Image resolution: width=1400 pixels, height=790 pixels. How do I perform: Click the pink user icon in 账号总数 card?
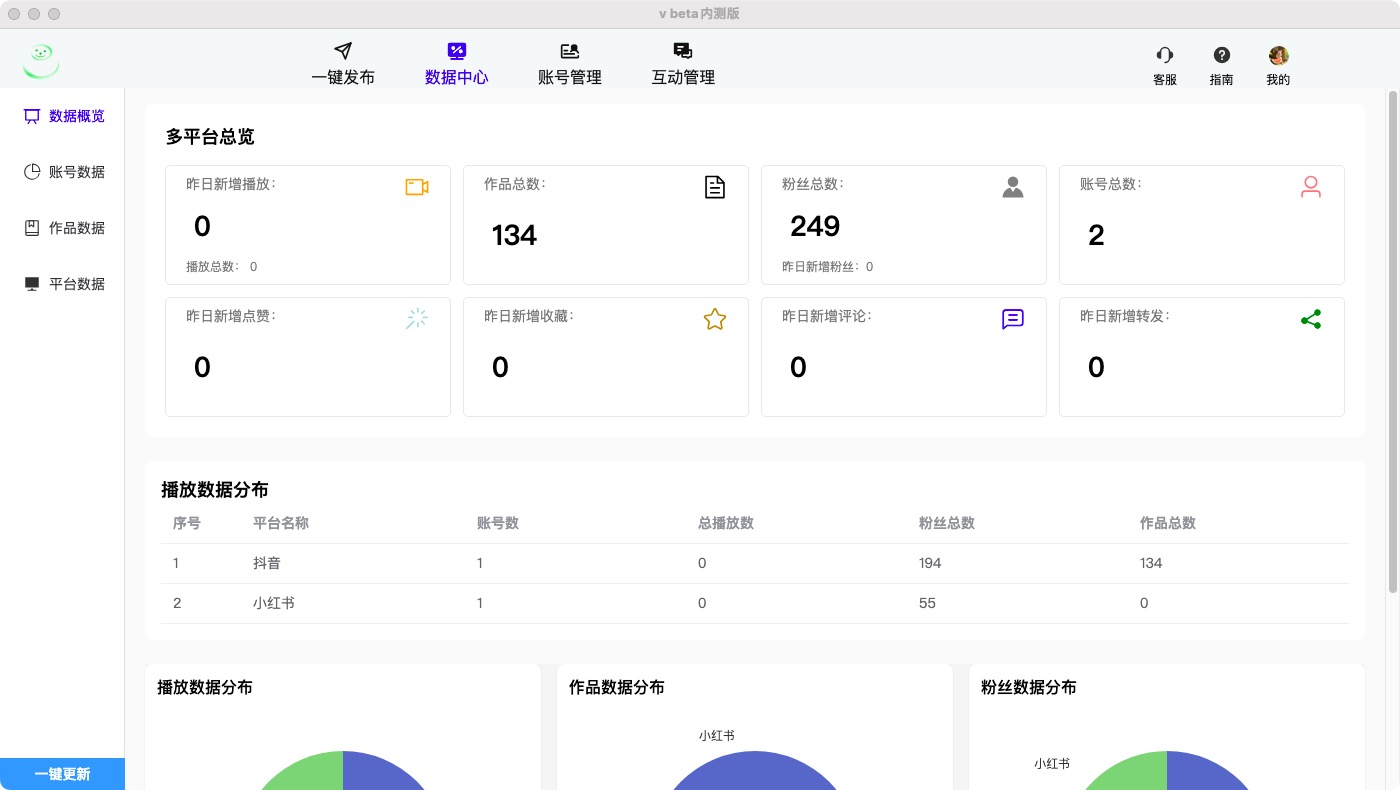tap(1311, 187)
